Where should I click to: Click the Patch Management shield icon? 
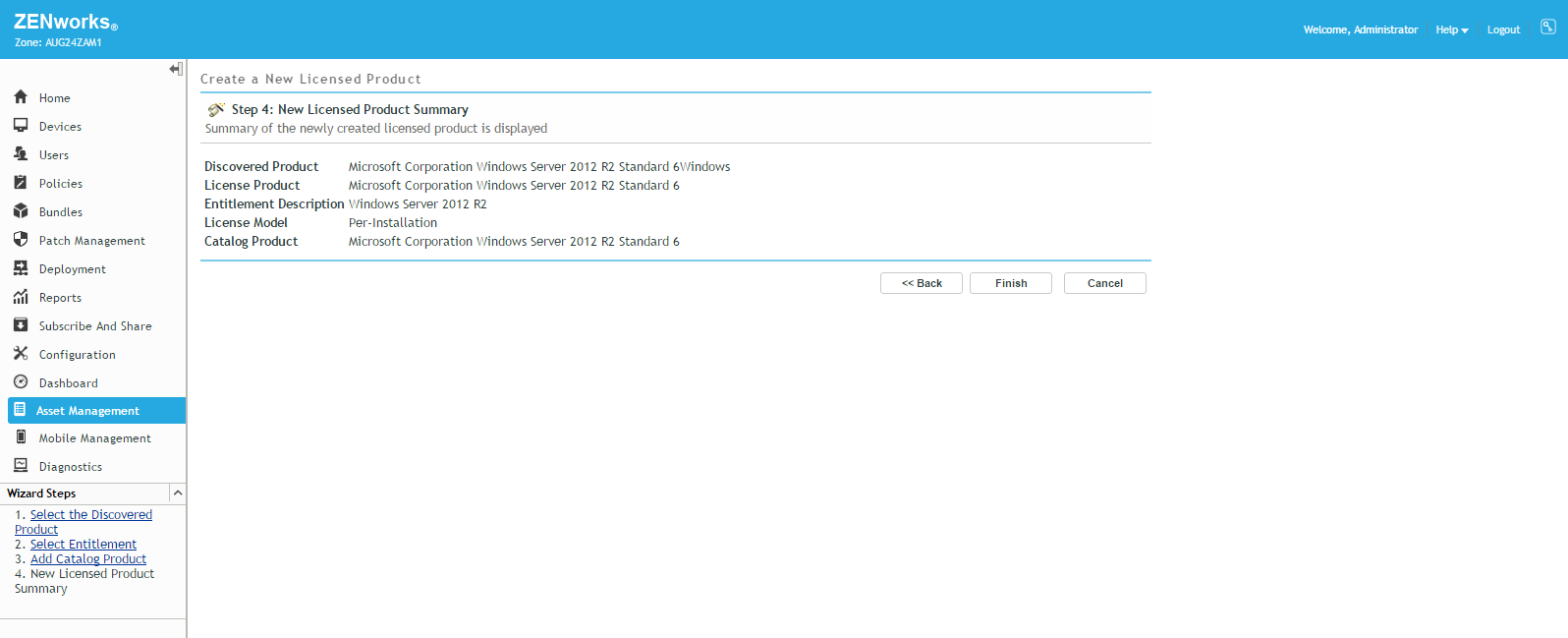tap(21, 240)
